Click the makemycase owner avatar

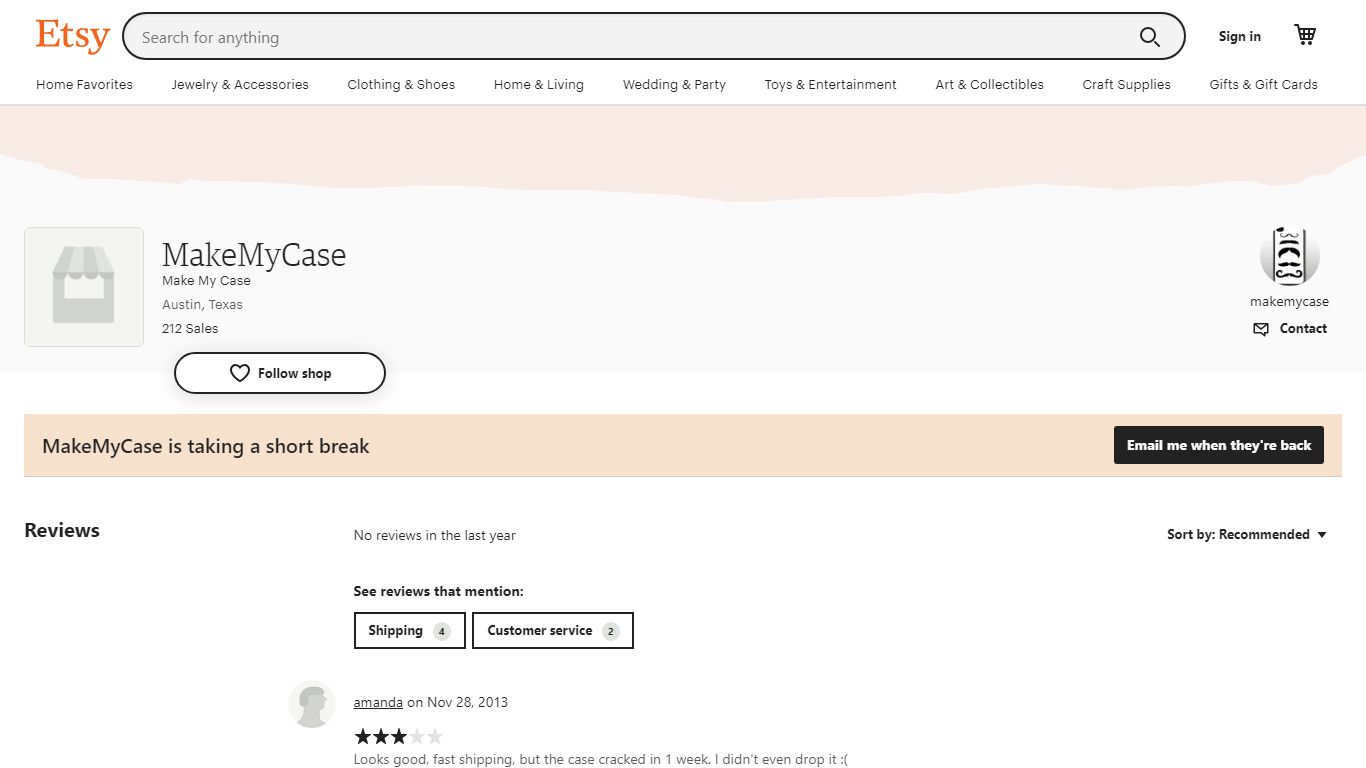click(1289, 257)
